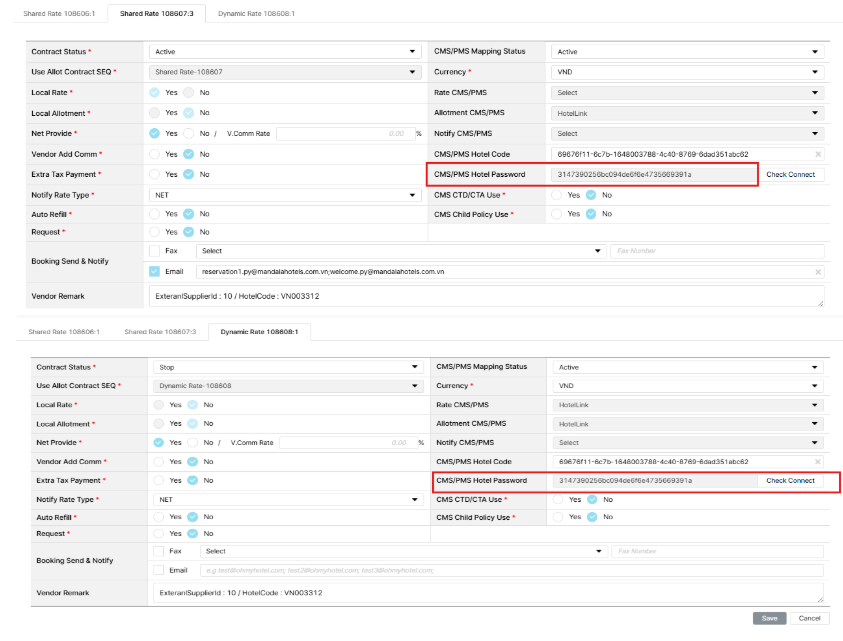Open Notify CMS/PMS dropdown in Shared Rate form

(688, 133)
